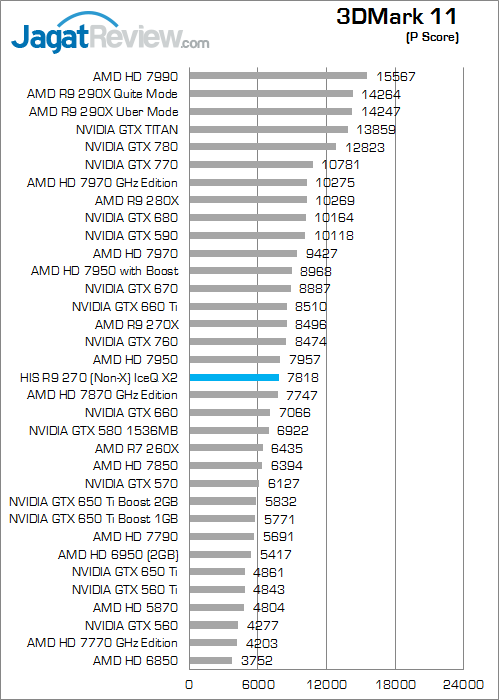Select the NVIDIA GTX 780 bar
The height and width of the screenshot is (700, 499).
[262, 147]
